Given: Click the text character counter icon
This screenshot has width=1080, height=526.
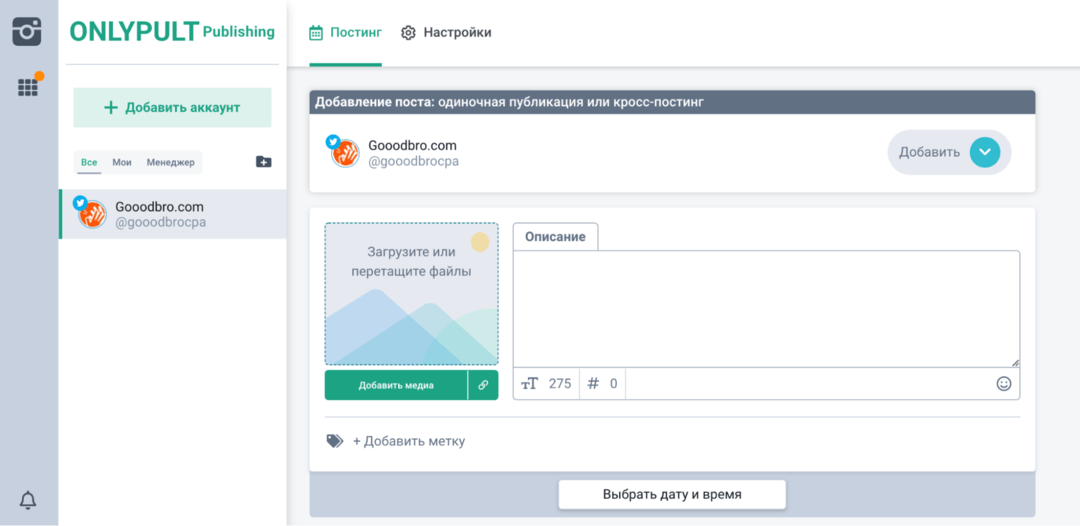Looking at the screenshot, I should pyautogui.click(x=530, y=383).
